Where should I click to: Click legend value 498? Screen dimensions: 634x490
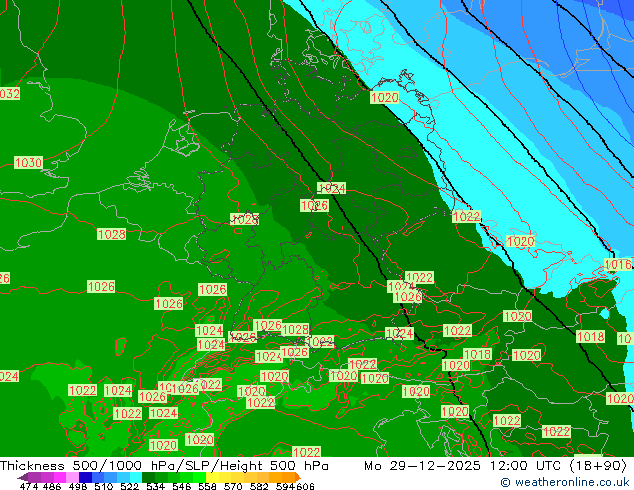78,486
